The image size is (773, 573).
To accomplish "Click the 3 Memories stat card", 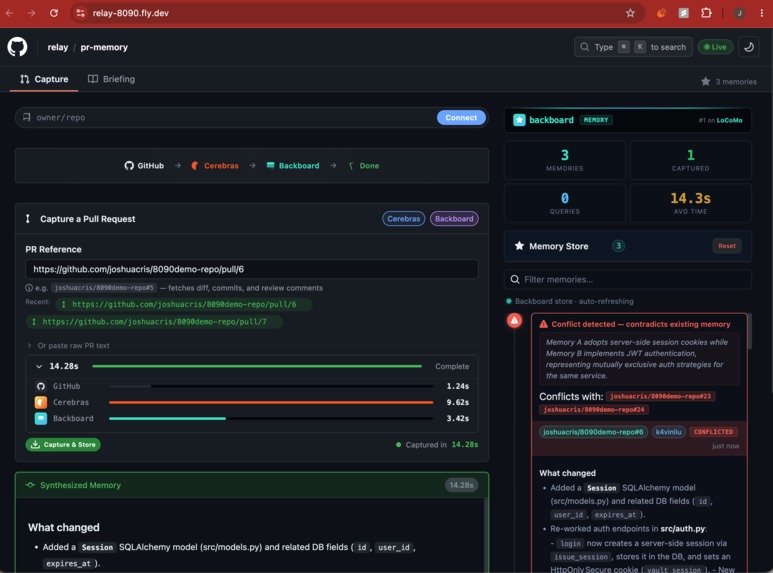I will (564, 160).
